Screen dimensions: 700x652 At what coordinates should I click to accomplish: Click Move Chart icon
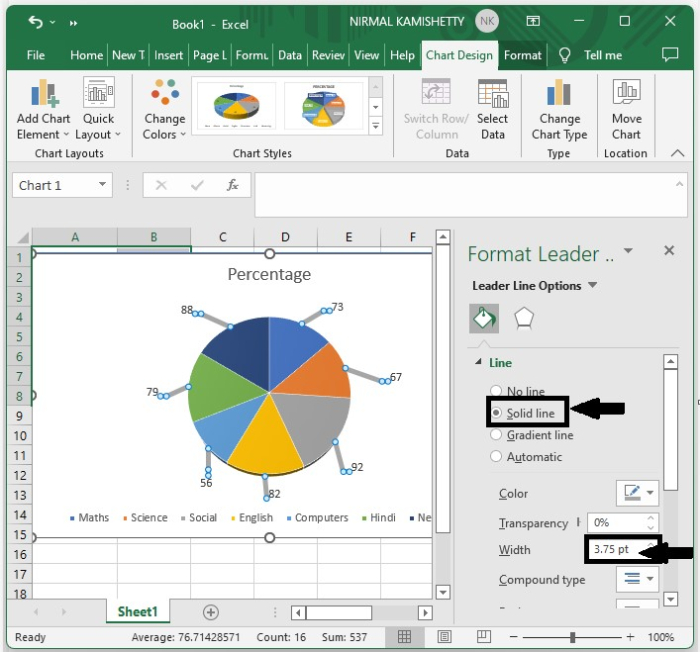(x=626, y=92)
